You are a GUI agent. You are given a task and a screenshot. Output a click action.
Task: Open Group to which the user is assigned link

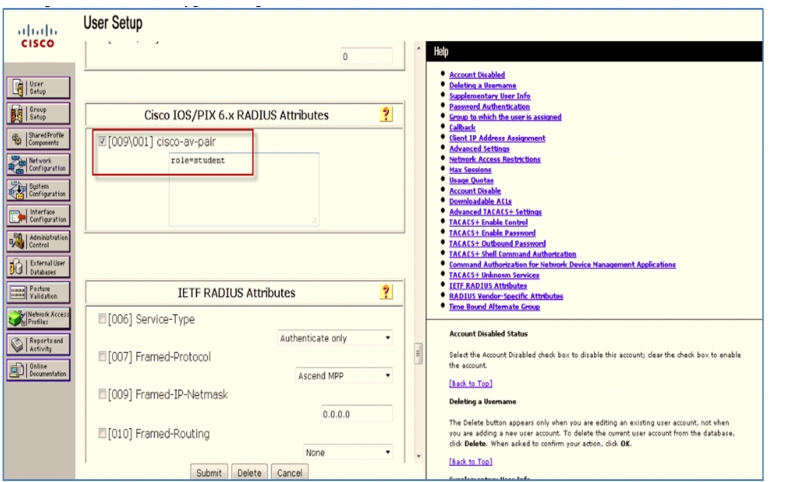tap(505, 117)
